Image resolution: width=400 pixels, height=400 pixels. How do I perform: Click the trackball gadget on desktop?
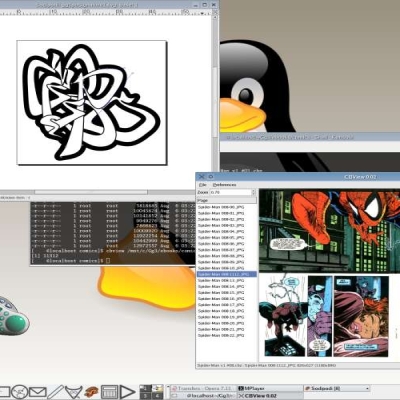click(13, 316)
